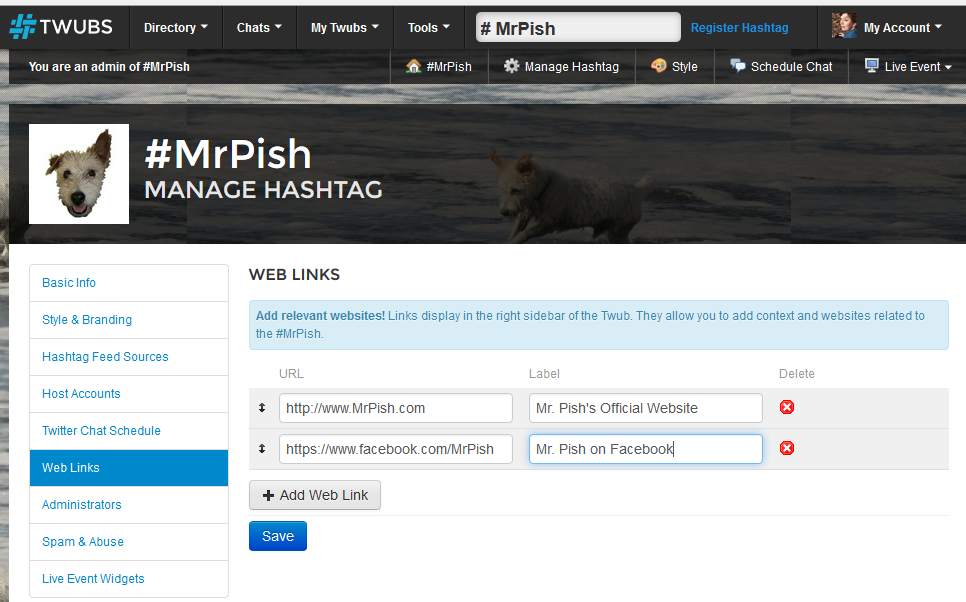The height and width of the screenshot is (602, 966).
Task: Open Live Event Widgets section
Action: coord(129,579)
